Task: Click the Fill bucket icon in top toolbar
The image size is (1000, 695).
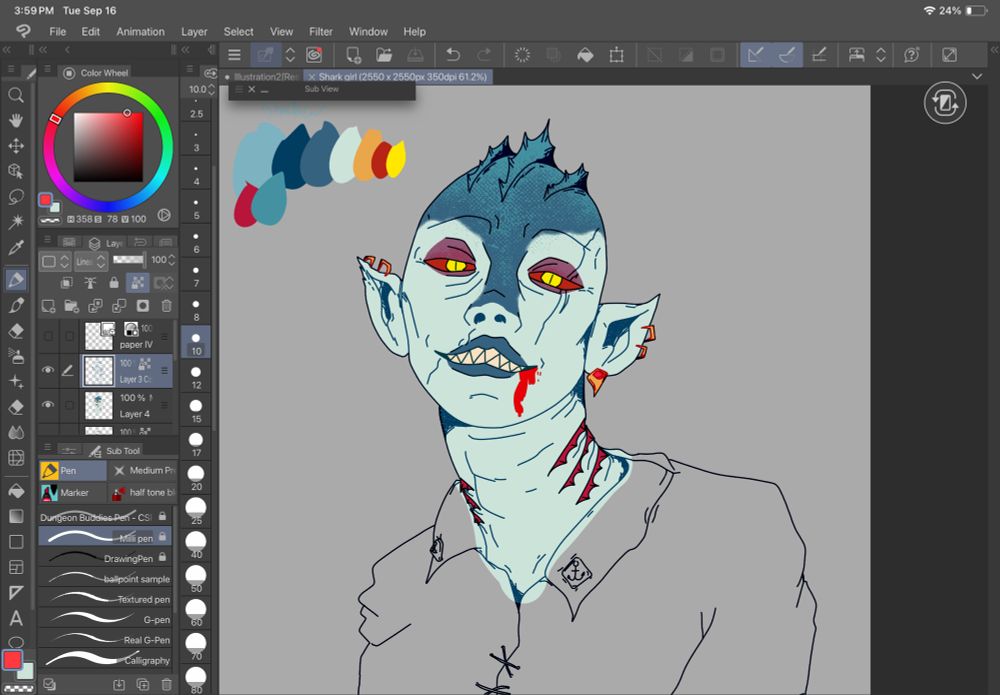Action: tap(586, 55)
